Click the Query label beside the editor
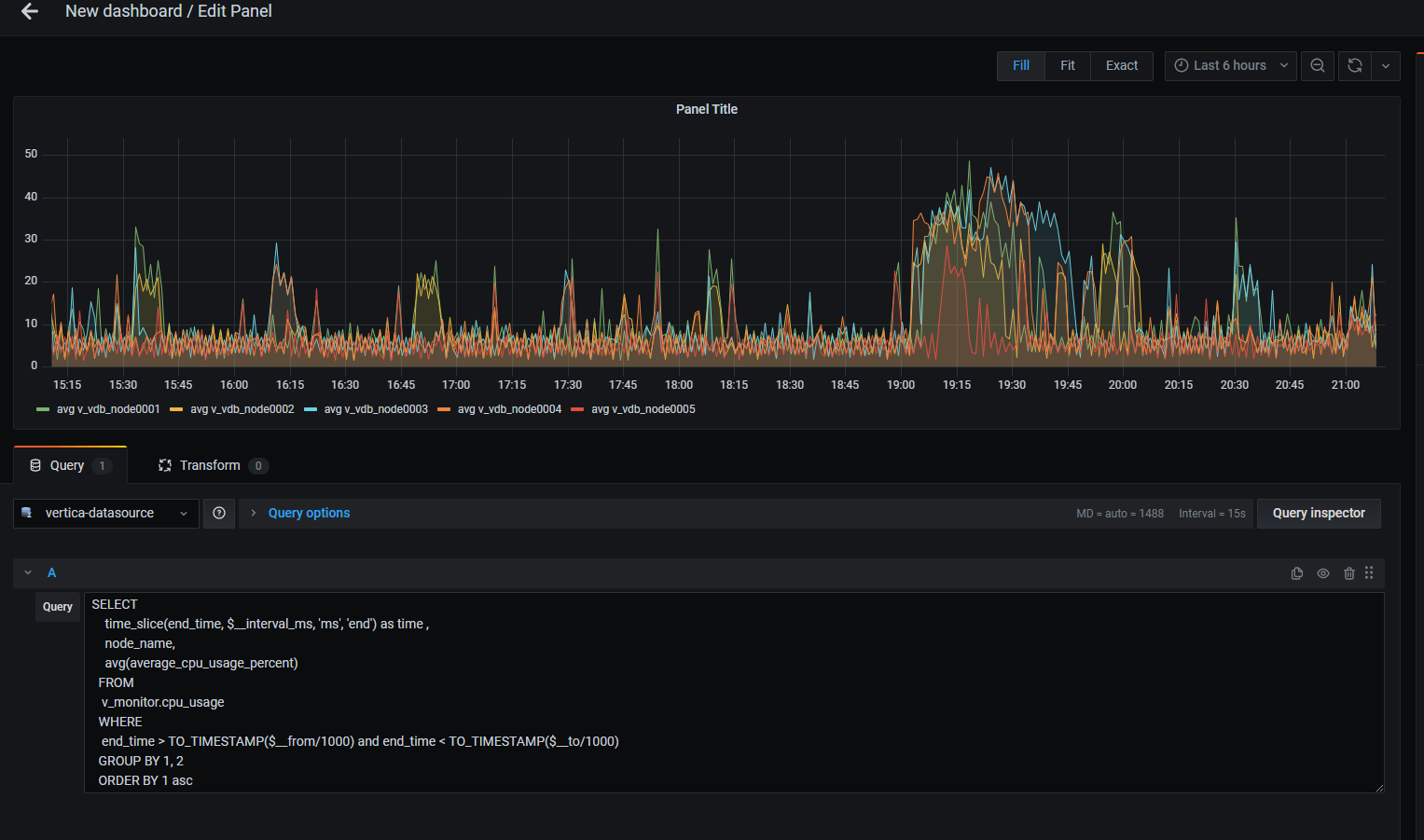Viewport: 1424px width, 840px height. tap(58, 606)
